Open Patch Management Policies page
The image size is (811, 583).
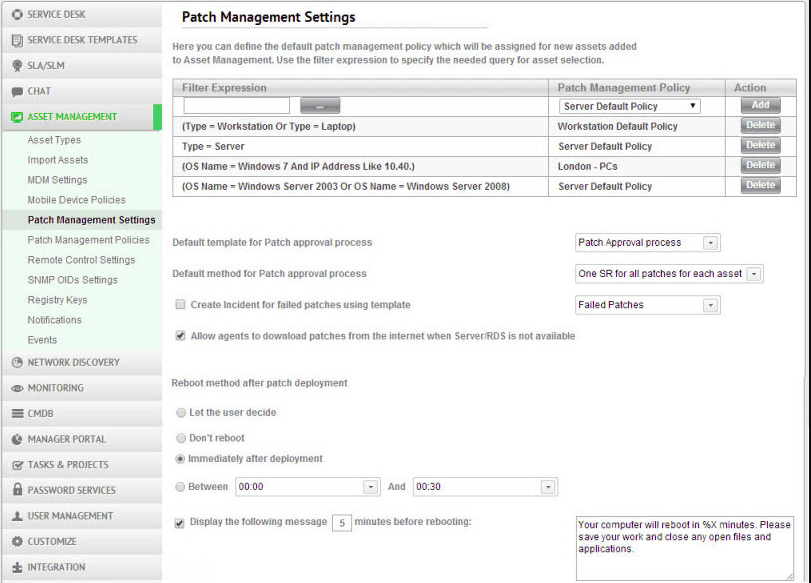88,240
